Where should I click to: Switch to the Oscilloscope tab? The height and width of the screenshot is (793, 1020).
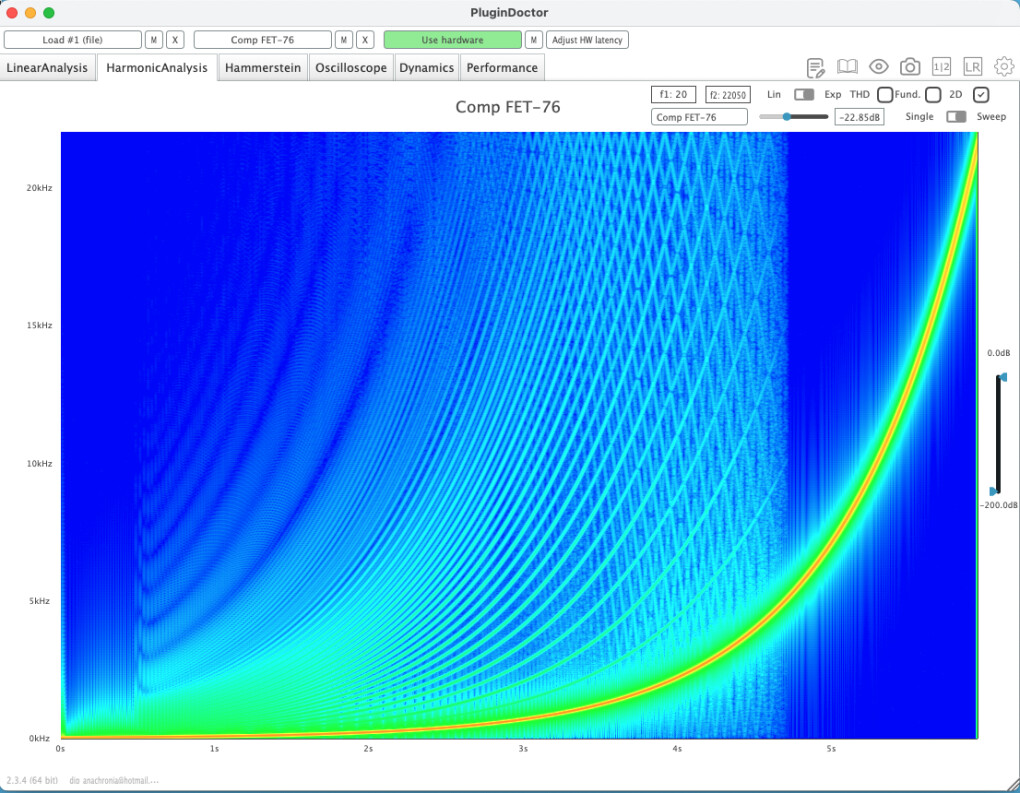coord(351,68)
